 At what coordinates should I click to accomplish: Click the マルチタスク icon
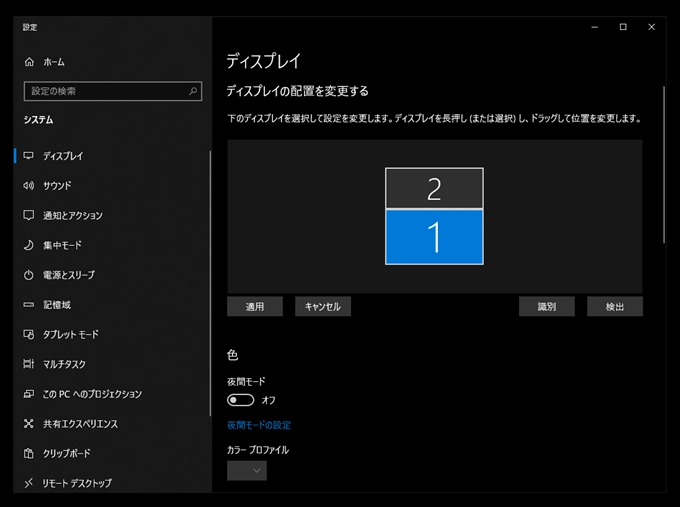tap(29, 364)
